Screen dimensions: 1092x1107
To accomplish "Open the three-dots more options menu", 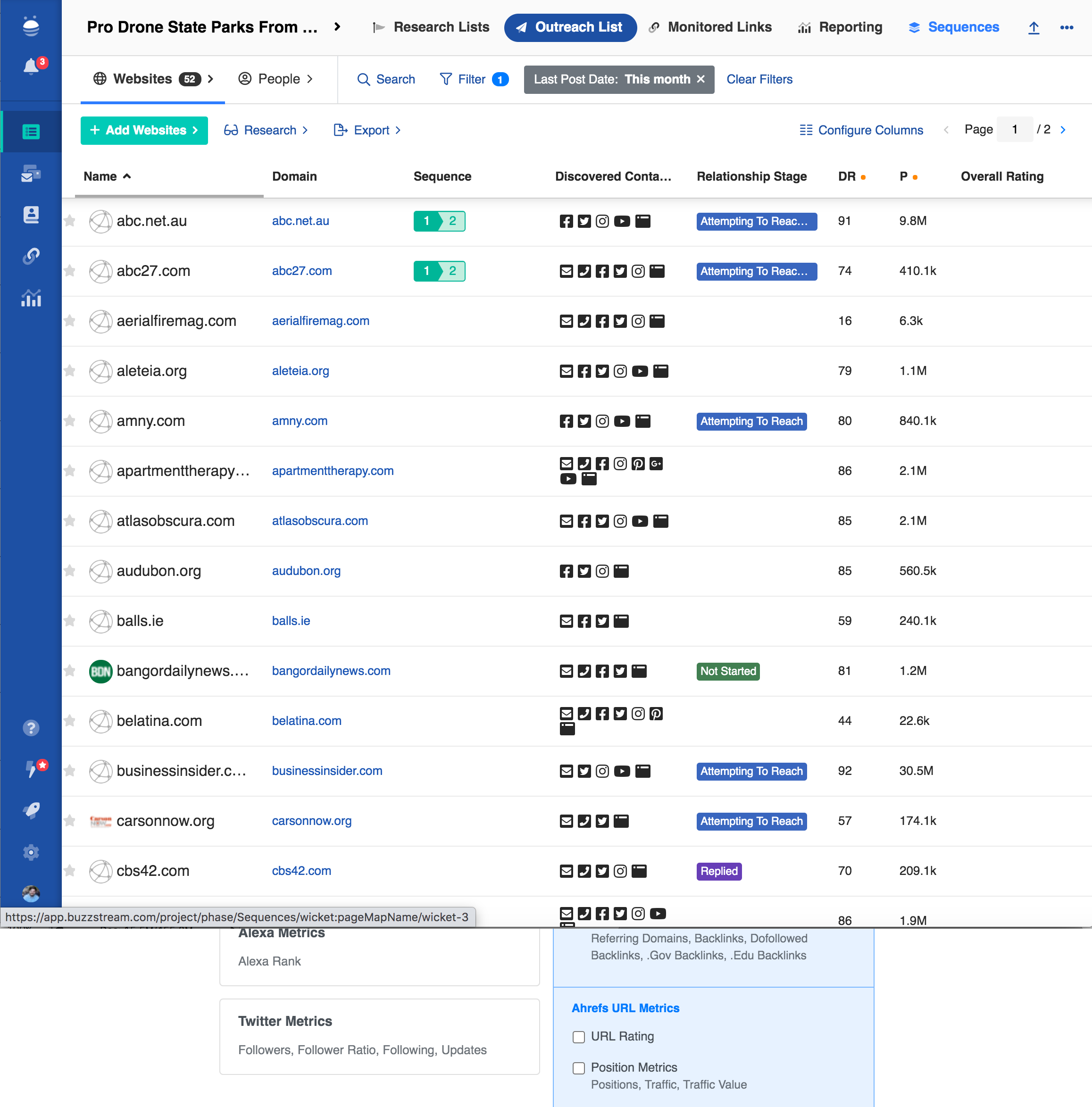I will tap(1066, 27).
